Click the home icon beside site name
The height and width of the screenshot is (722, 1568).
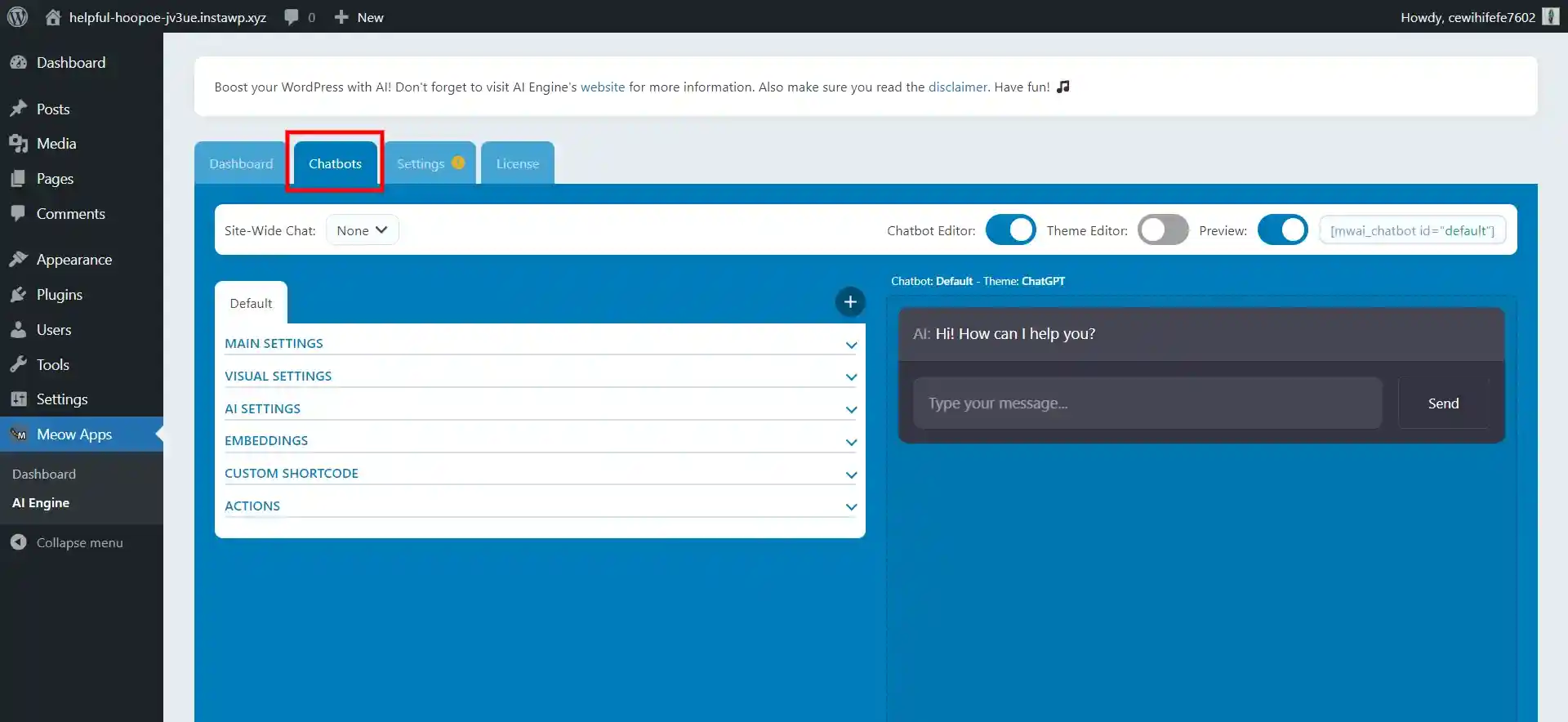pyautogui.click(x=53, y=17)
